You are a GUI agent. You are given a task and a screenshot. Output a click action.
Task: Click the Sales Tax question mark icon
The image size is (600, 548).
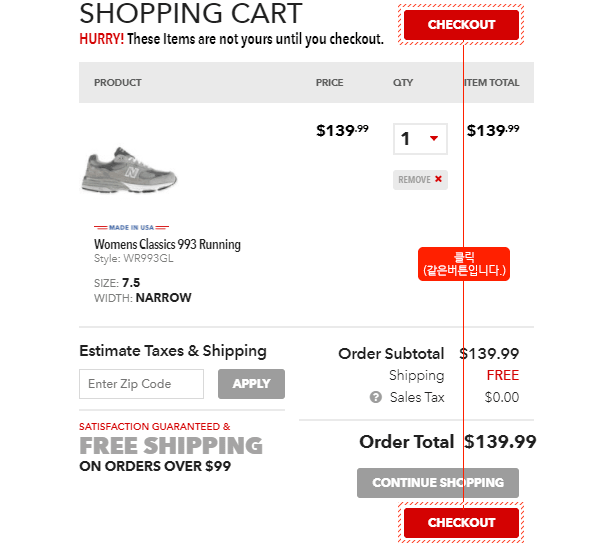(x=376, y=397)
